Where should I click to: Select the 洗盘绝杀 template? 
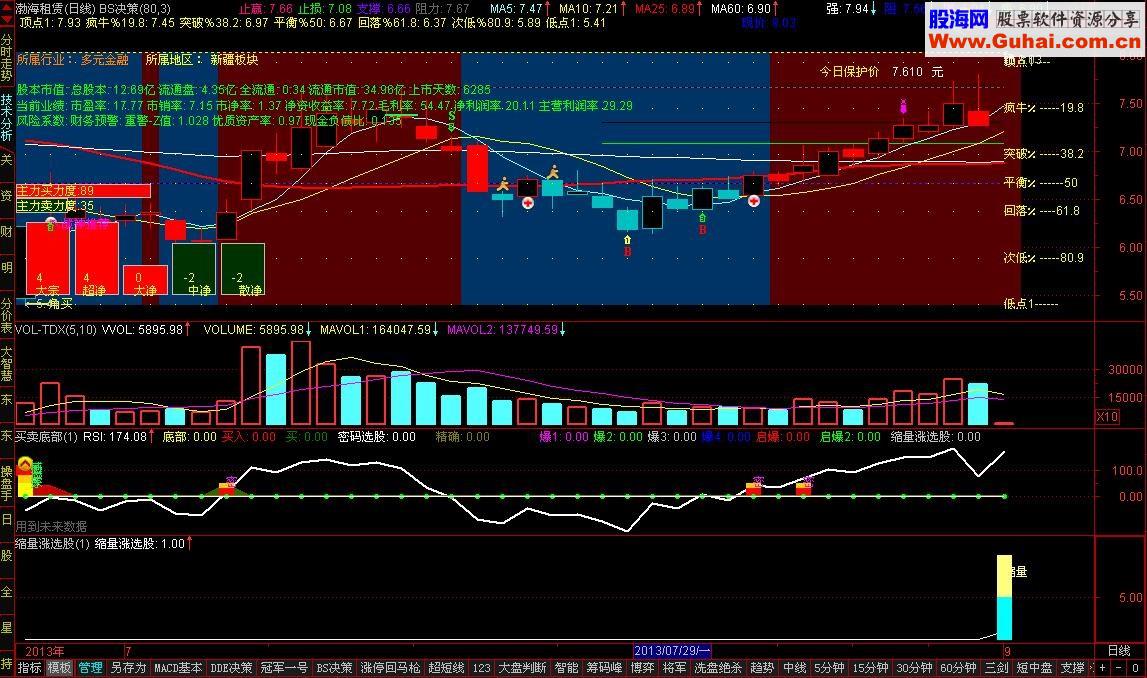pyautogui.click(x=718, y=668)
